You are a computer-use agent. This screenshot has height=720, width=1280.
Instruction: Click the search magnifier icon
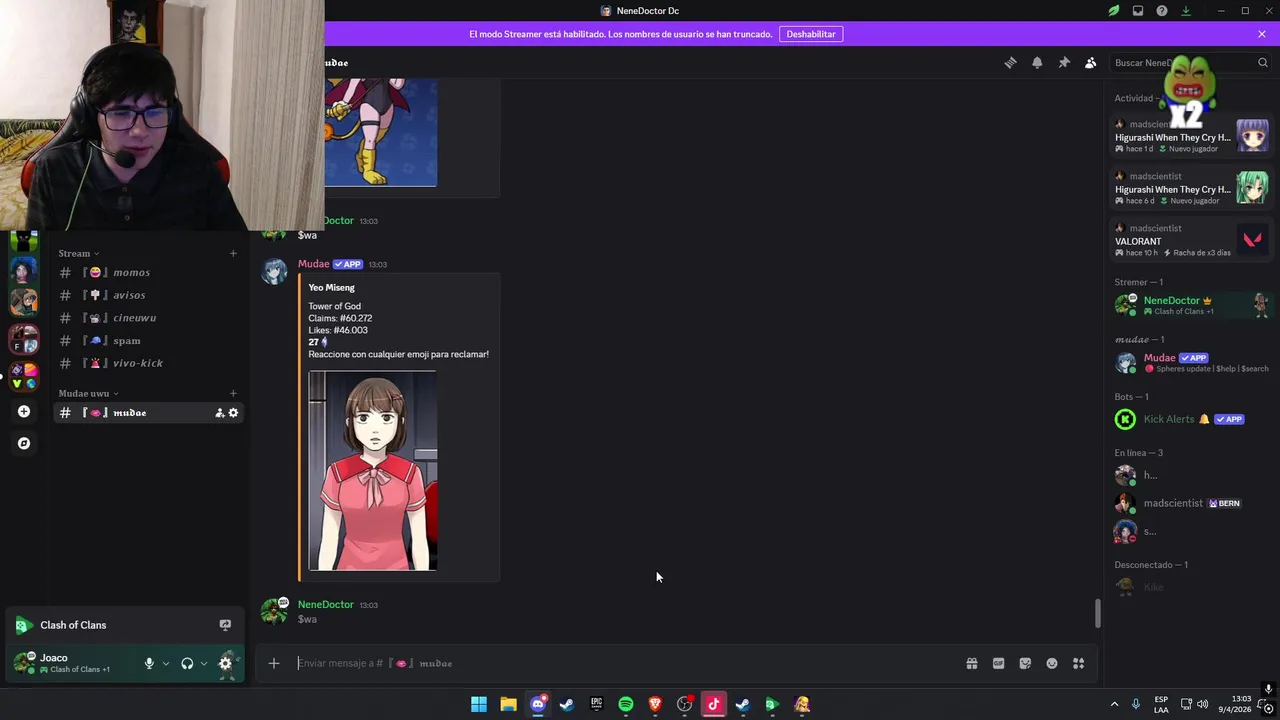coord(1262,62)
